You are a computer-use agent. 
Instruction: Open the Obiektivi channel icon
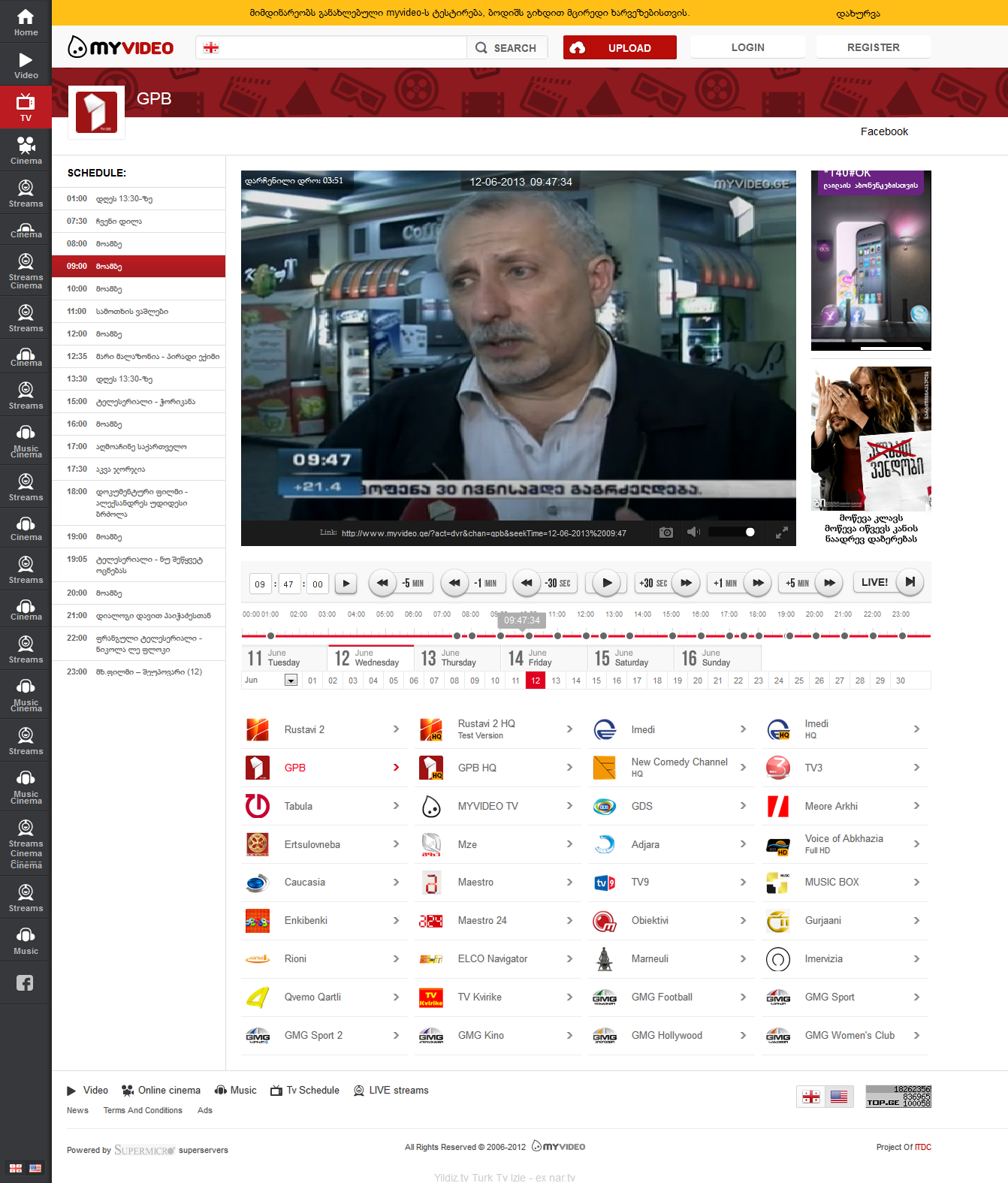pos(605,921)
